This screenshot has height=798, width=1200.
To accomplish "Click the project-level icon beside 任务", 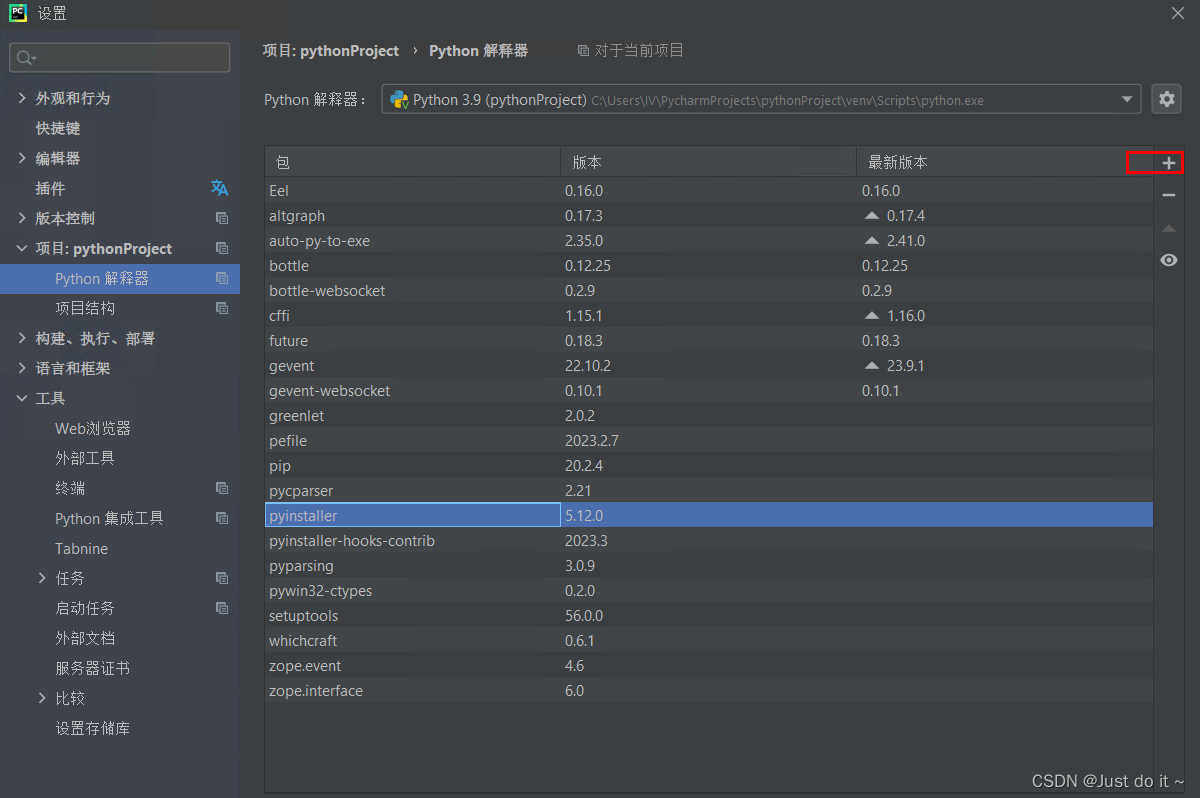I will click(x=222, y=578).
